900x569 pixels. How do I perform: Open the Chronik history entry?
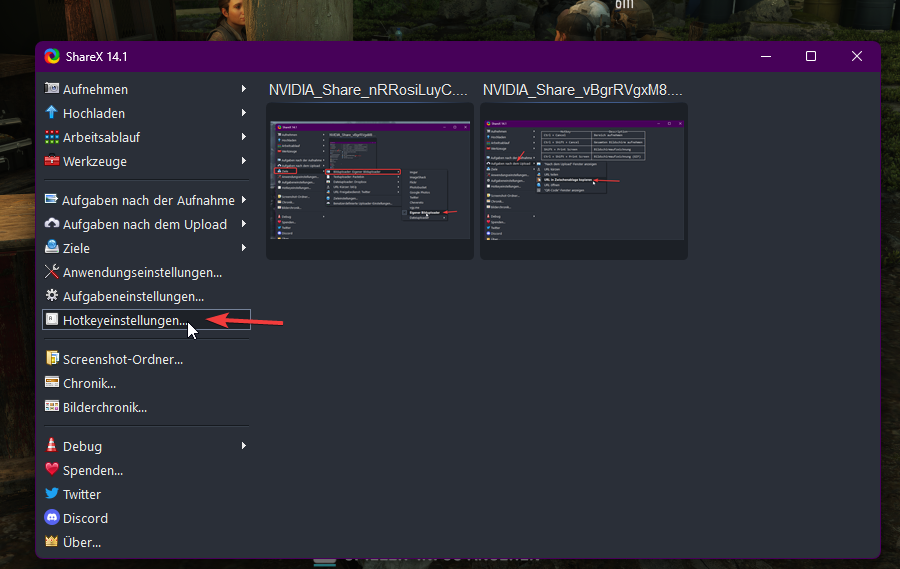coord(89,383)
